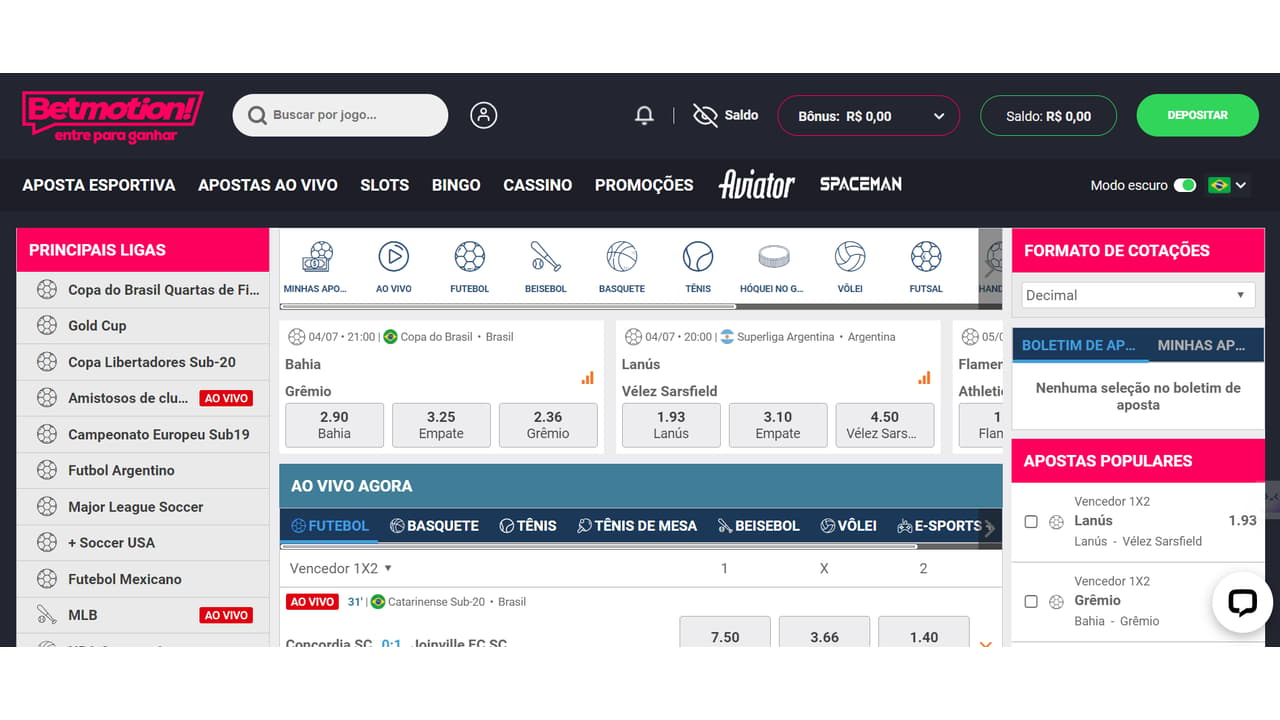1280x720 pixels.
Task: Focus the Buscar por jogo search field
Action: pos(340,115)
